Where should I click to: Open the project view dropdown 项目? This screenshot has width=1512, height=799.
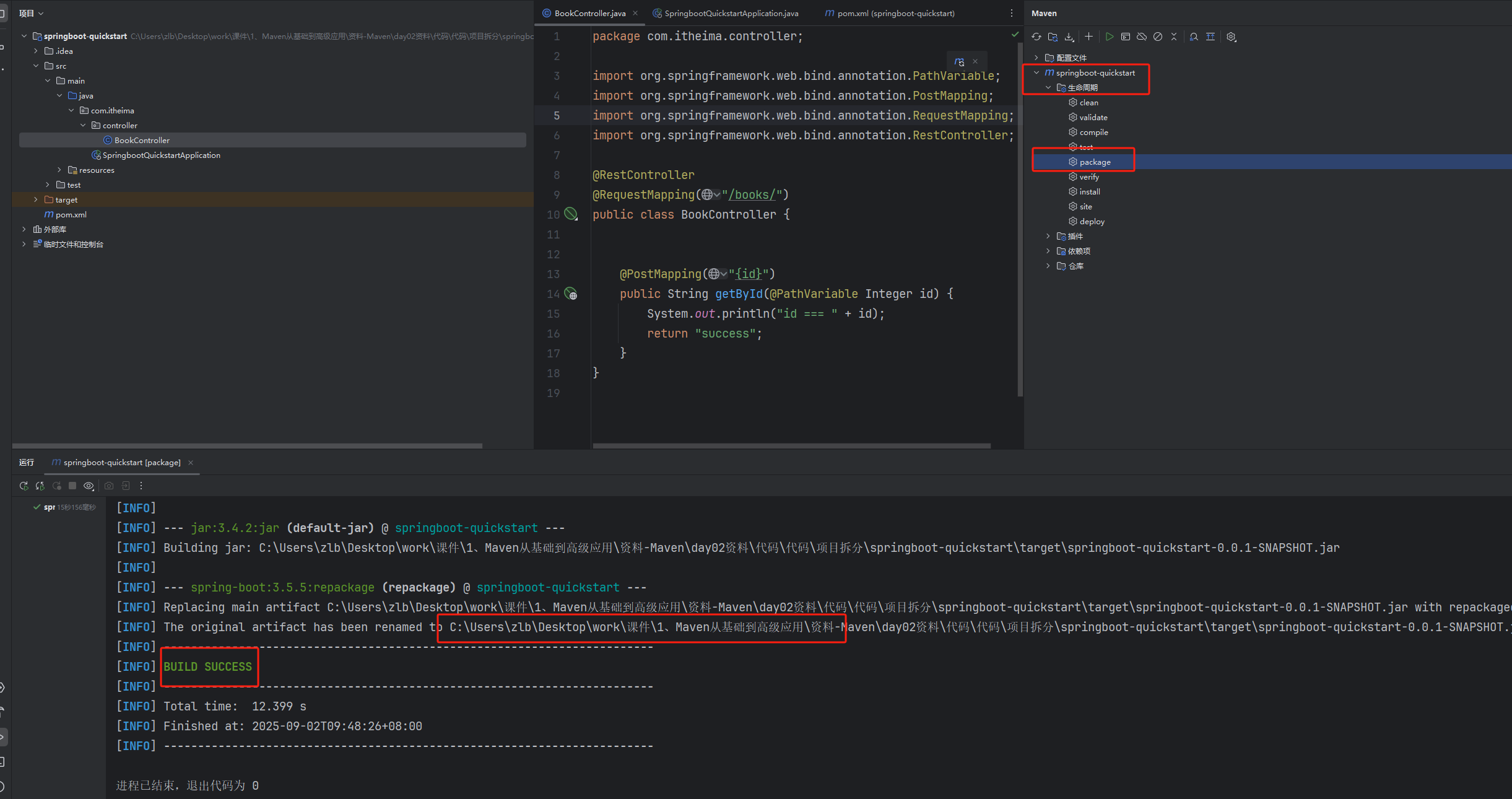coord(31,13)
